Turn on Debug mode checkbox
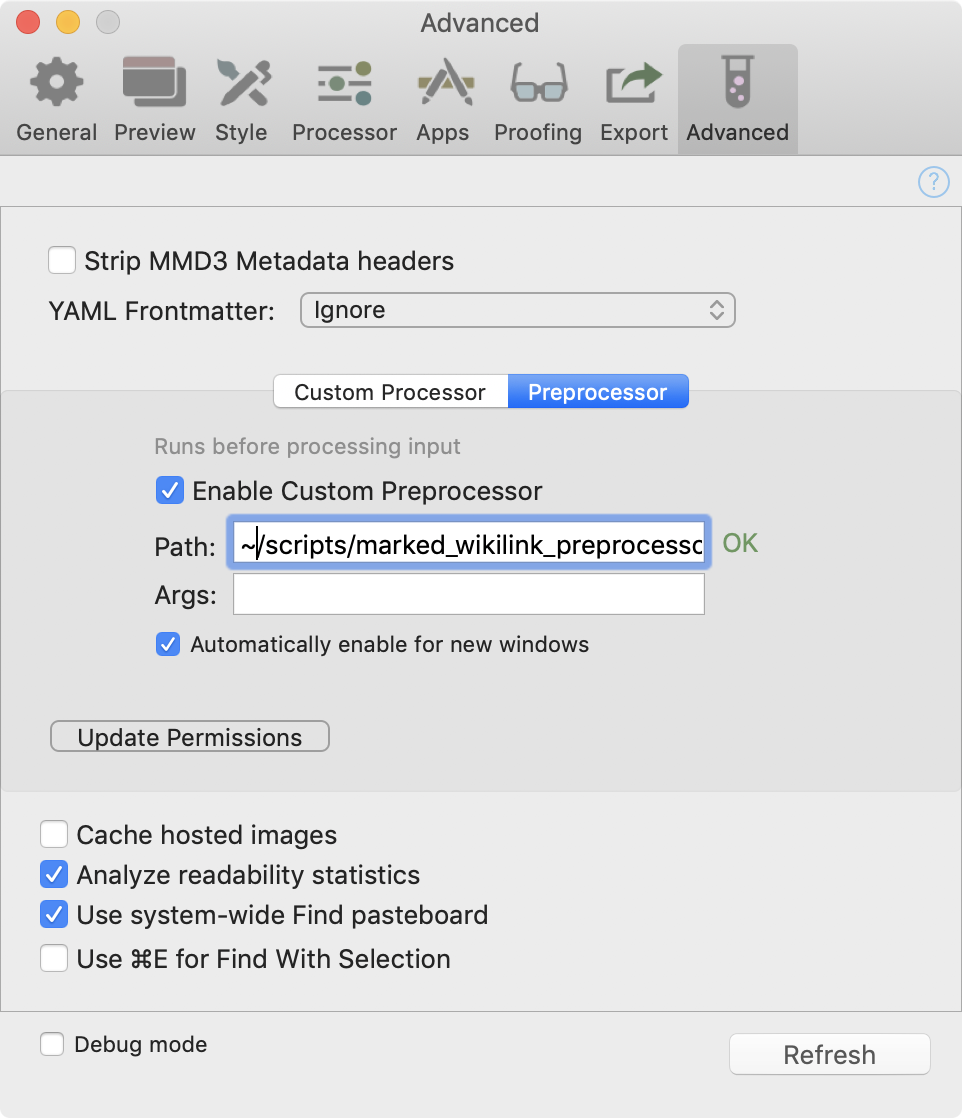This screenshot has height=1118, width=962. pos(52,1044)
